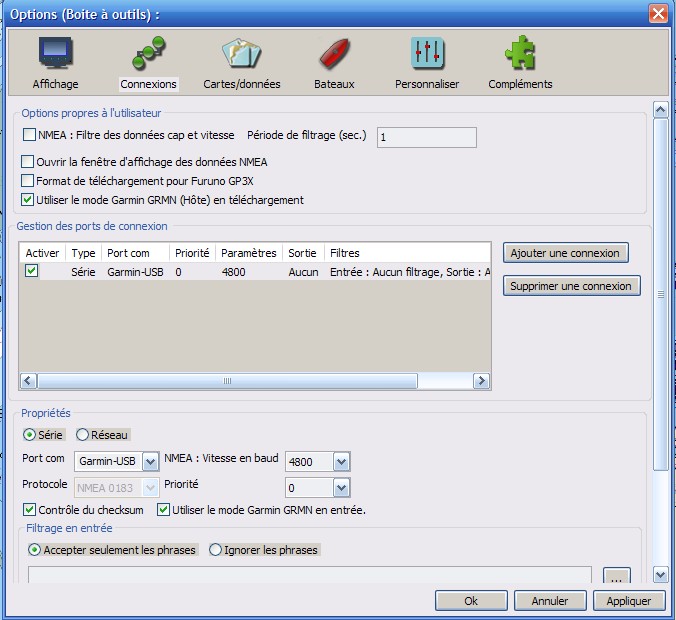The width and height of the screenshot is (676, 620).
Task: Click the red Bateaux boat icon
Action: [333, 54]
